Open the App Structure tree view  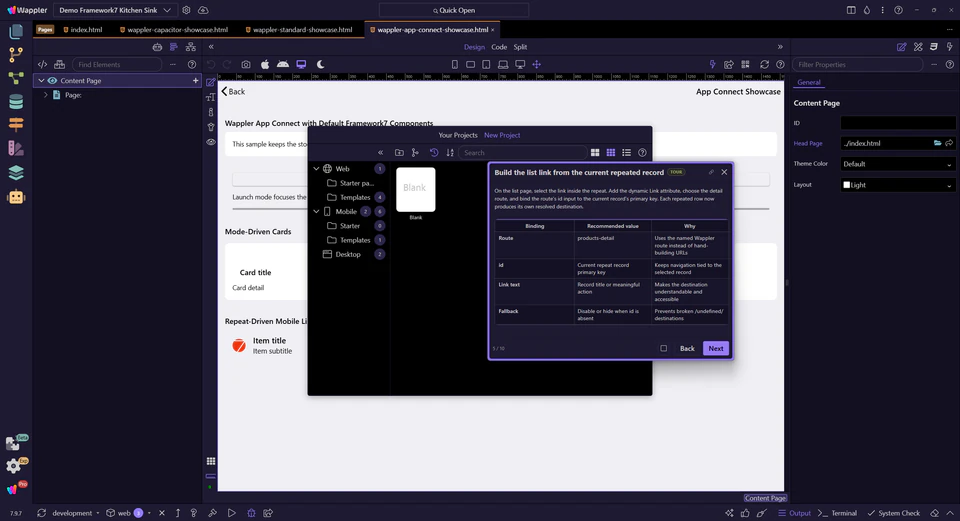click(190, 47)
